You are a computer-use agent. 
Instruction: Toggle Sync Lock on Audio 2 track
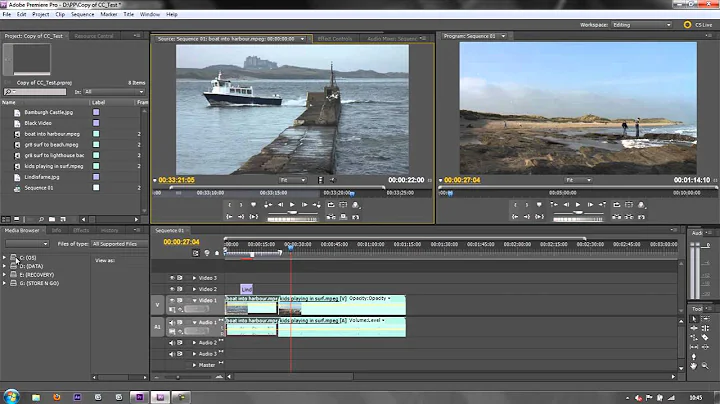(x=180, y=342)
